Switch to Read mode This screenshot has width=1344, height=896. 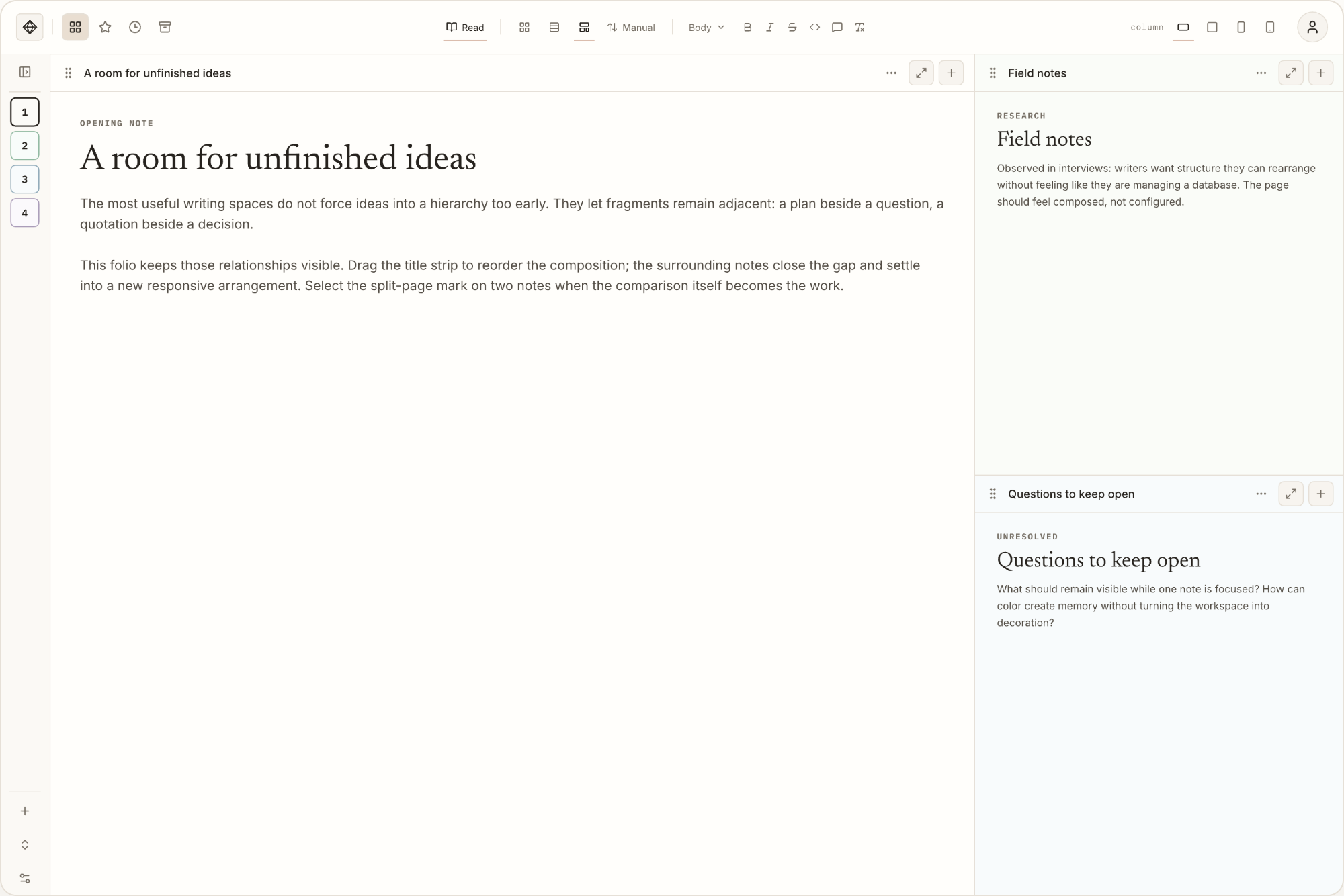click(x=465, y=28)
